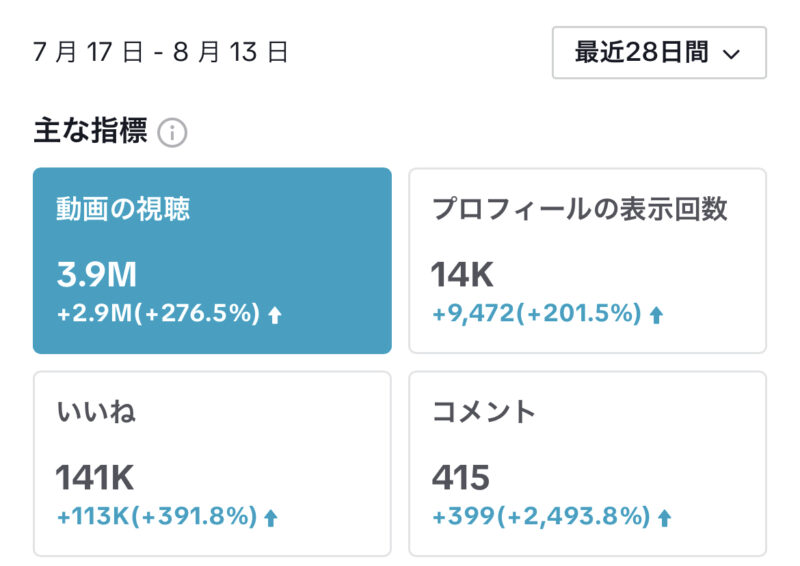Click the 7月17日 - 8月13日 date range text

161,52
